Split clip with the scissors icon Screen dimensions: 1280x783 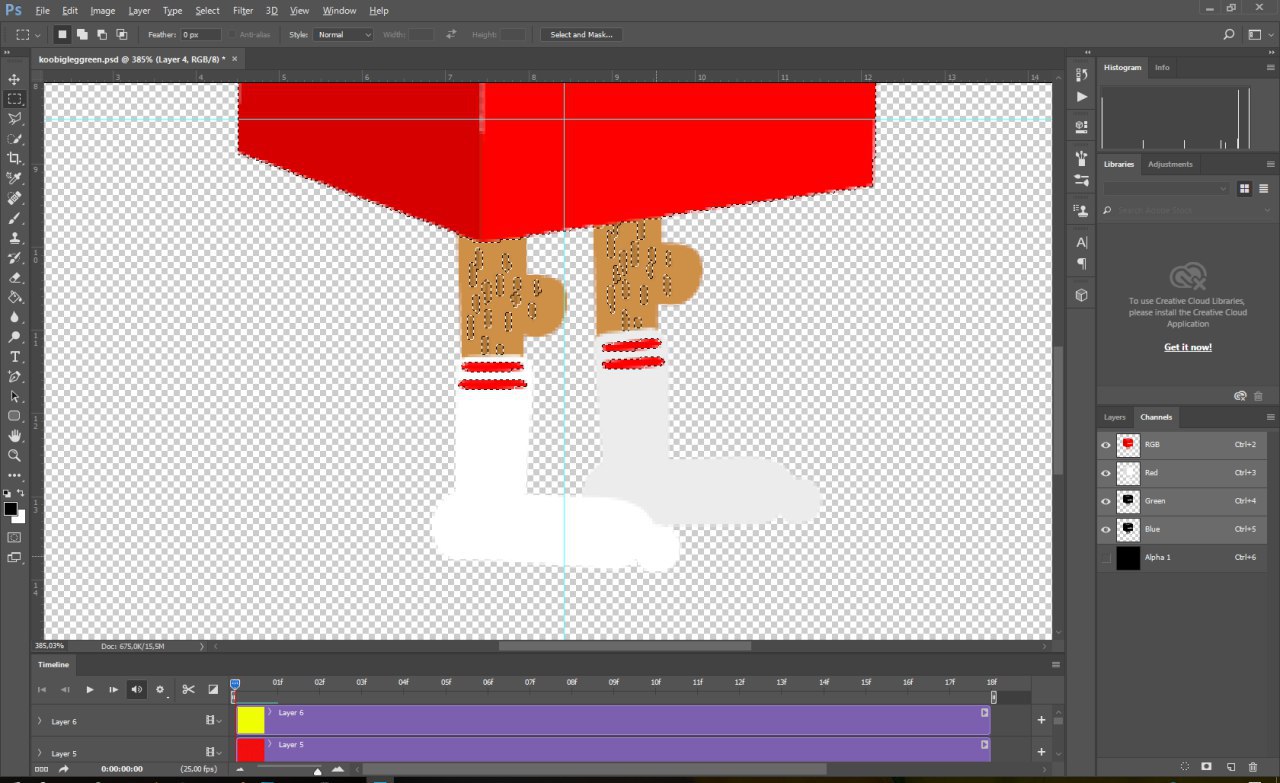click(x=187, y=689)
